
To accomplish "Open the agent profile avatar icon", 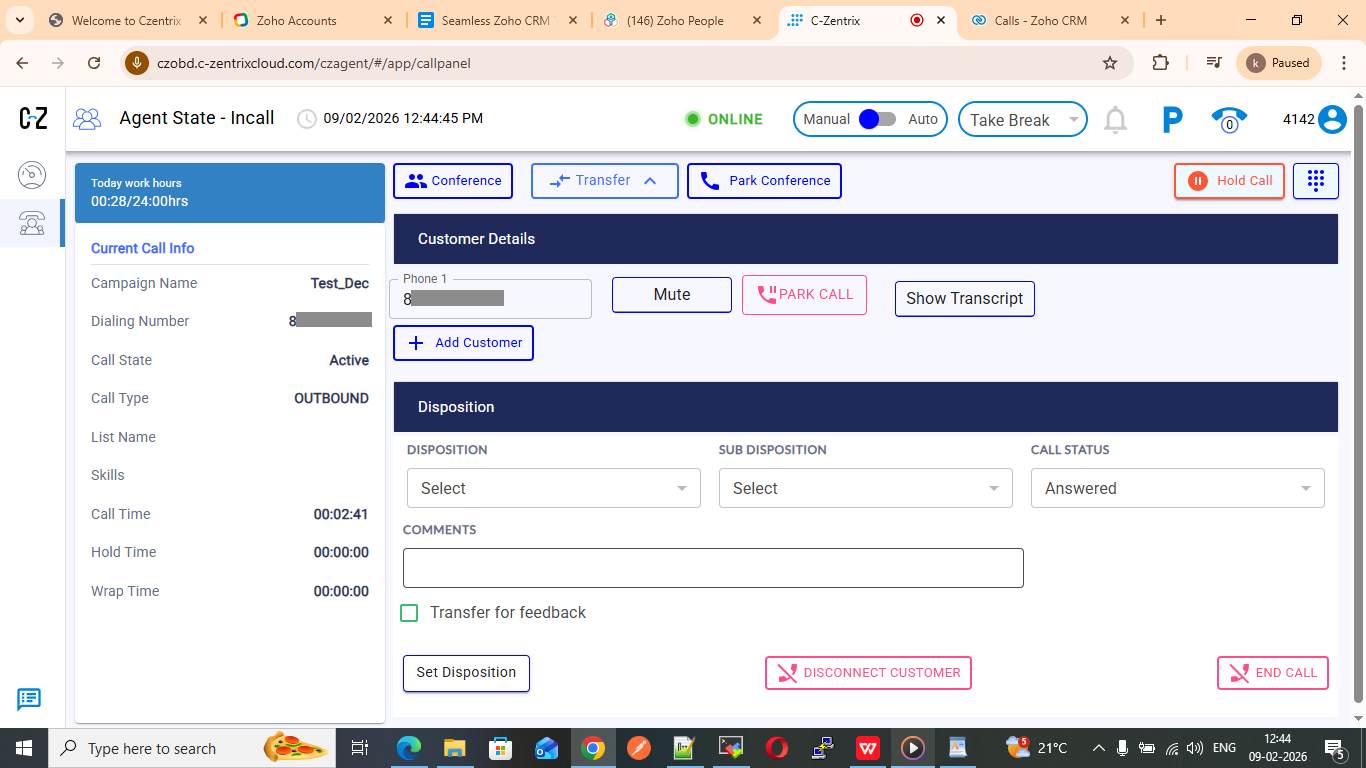I will pos(1332,119).
